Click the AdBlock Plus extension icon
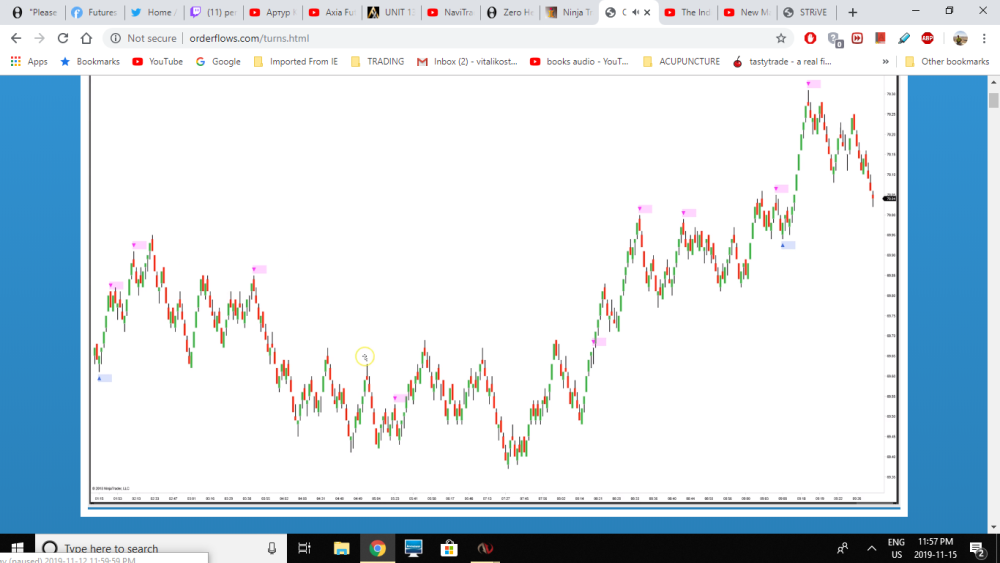Viewport: 1000px width, 563px height. [927, 38]
